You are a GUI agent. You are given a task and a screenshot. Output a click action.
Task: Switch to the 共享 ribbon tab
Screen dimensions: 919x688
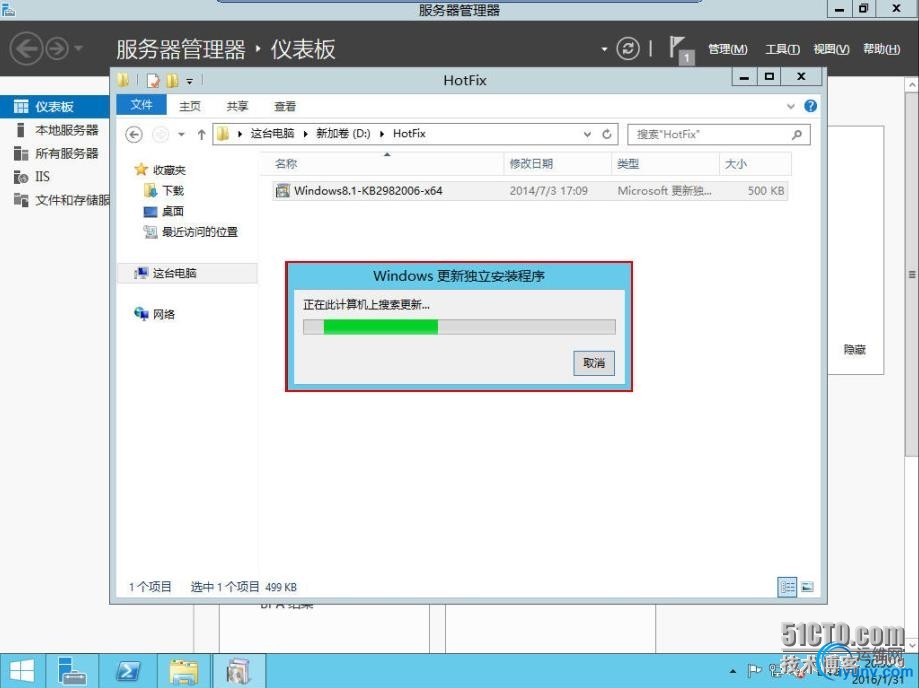point(237,106)
